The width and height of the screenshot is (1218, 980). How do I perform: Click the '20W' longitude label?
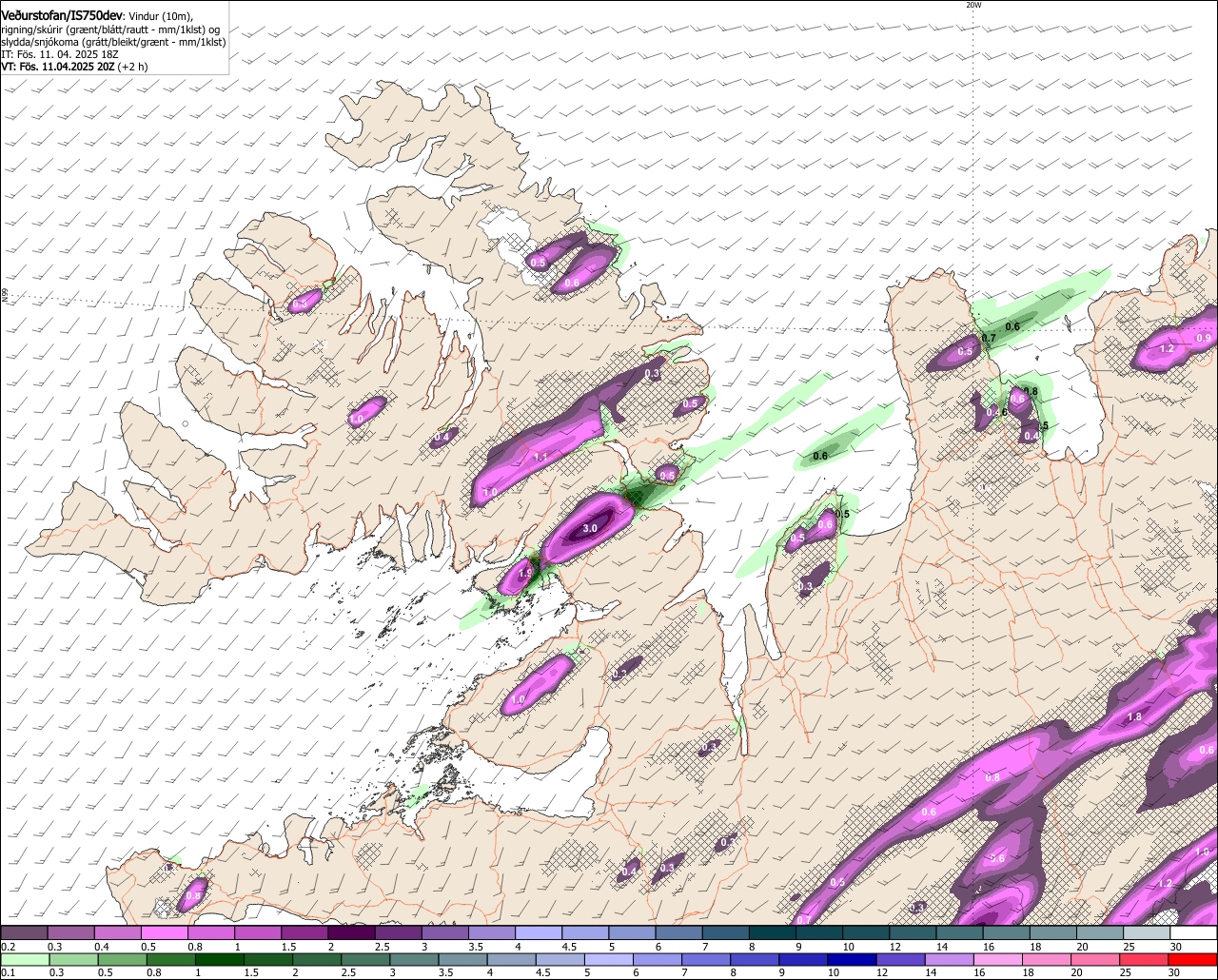point(972,5)
